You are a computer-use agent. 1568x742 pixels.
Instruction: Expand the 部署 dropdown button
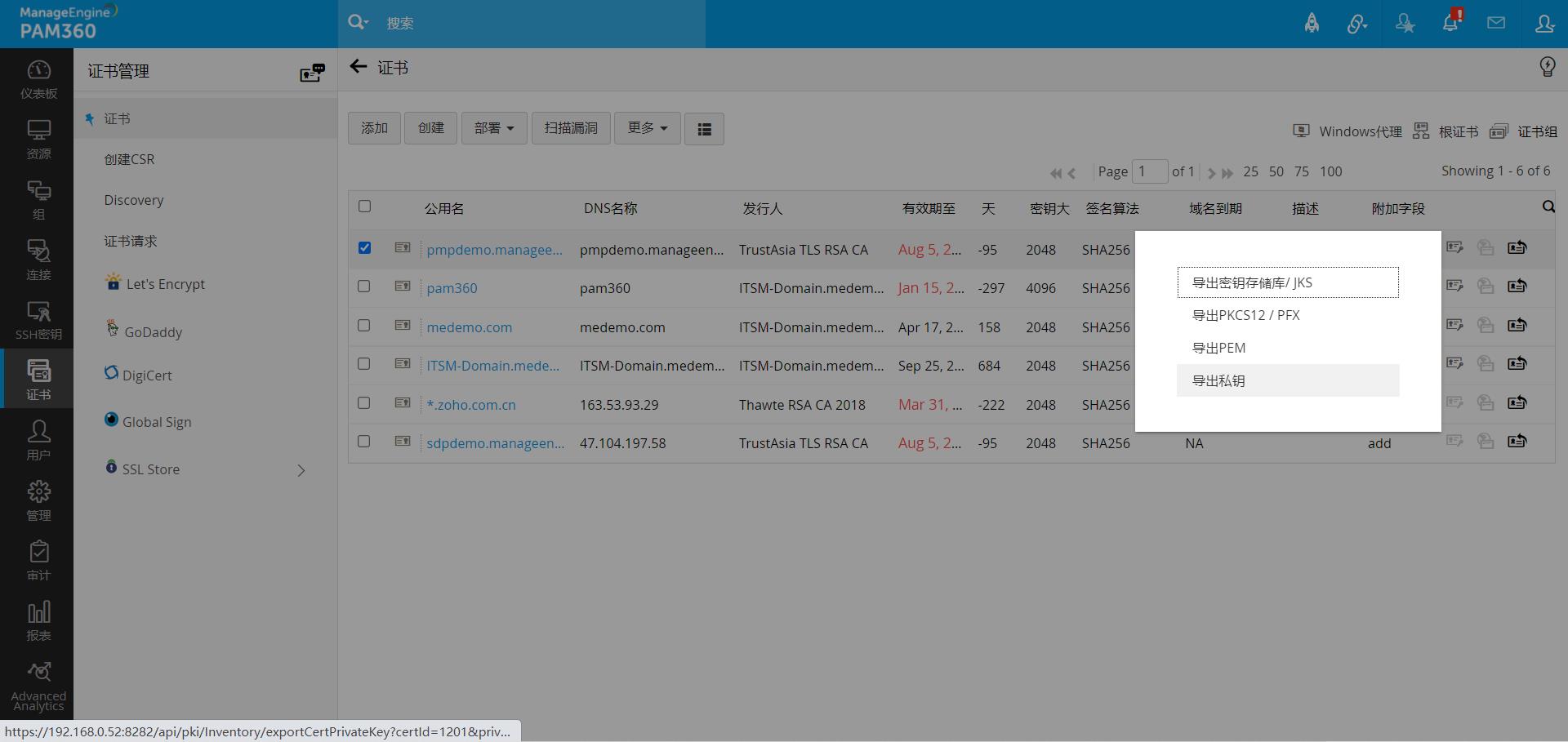(x=494, y=128)
